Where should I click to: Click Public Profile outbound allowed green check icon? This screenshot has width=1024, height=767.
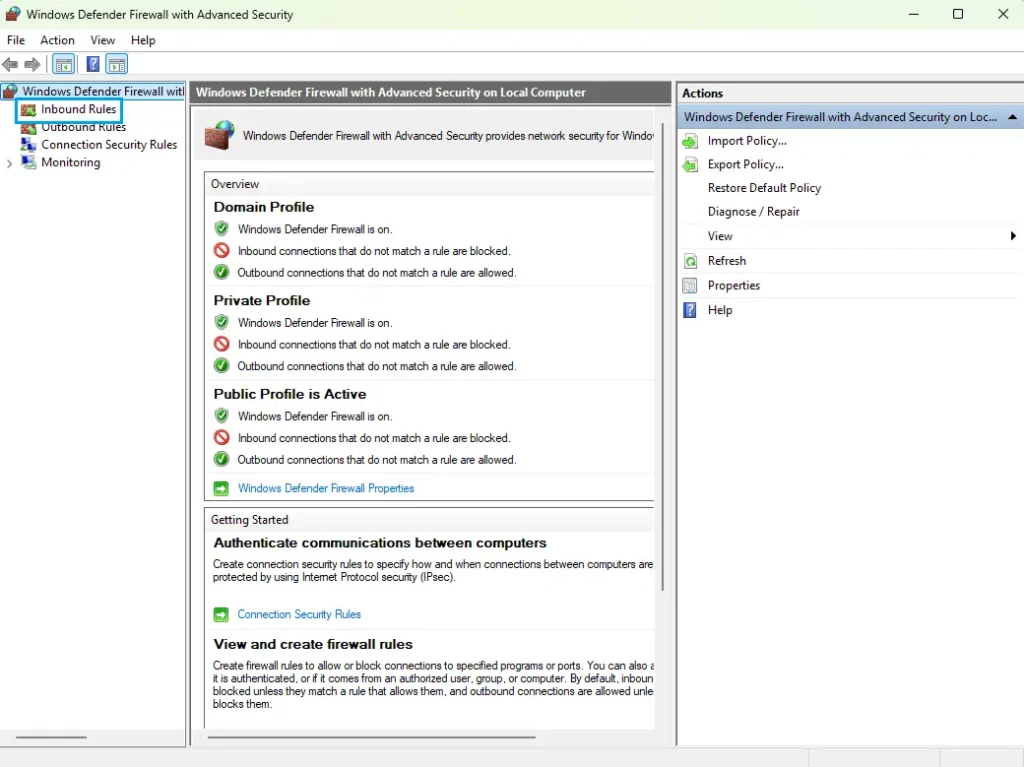point(221,459)
